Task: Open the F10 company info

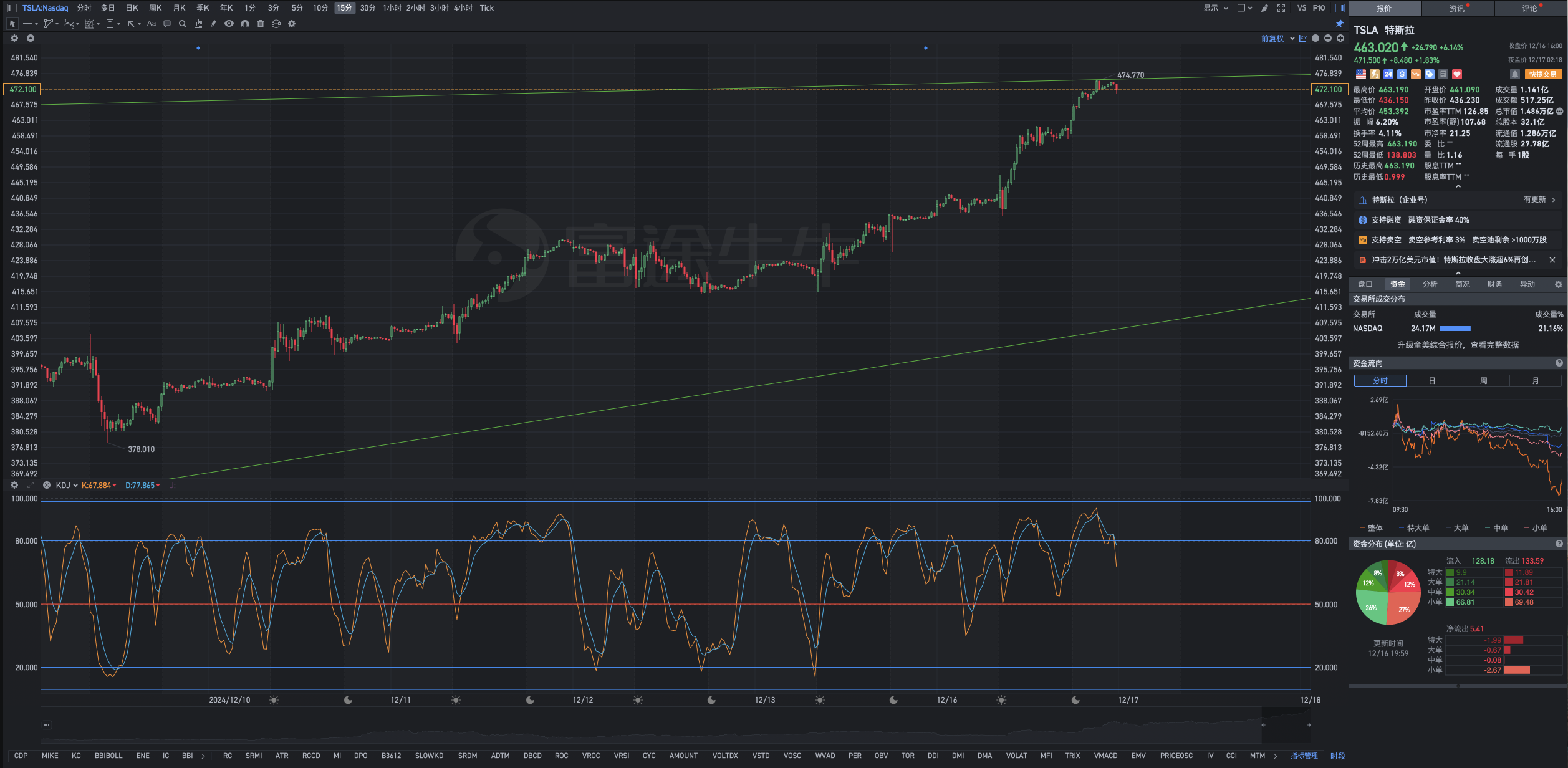Action: 1319,8
